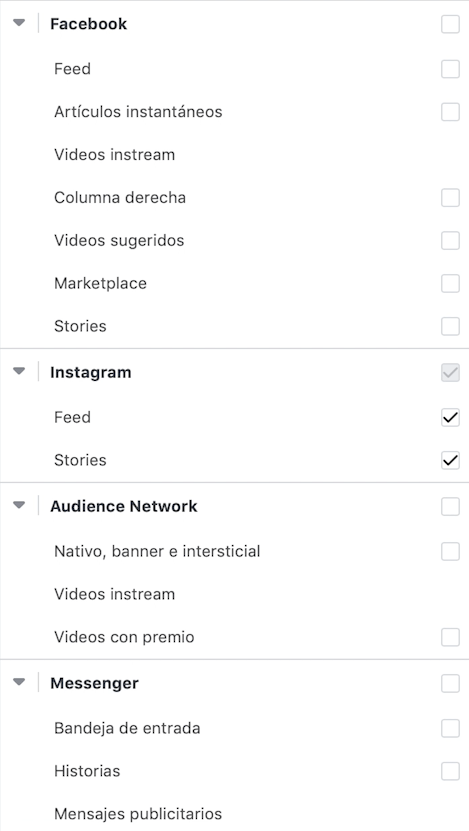This screenshot has width=469, height=831.
Task: Collapse the Instagram placements section
Action: click(x=19, y=371)
